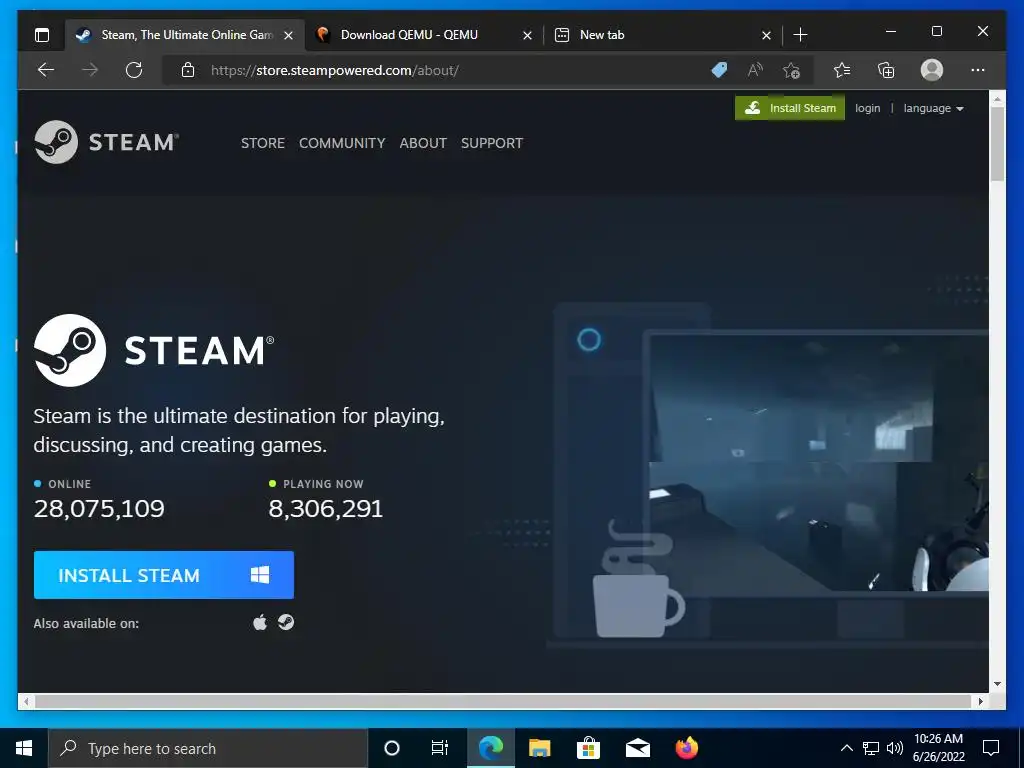Image resolution: width=1024 pixels, height=768 pixels.
Task: Open File Explorer from taskbar
Action: click(x=539, y=748)
